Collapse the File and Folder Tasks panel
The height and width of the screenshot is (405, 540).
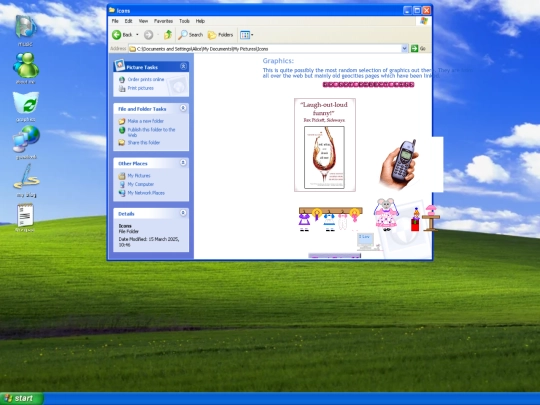[x=183, y=108]
